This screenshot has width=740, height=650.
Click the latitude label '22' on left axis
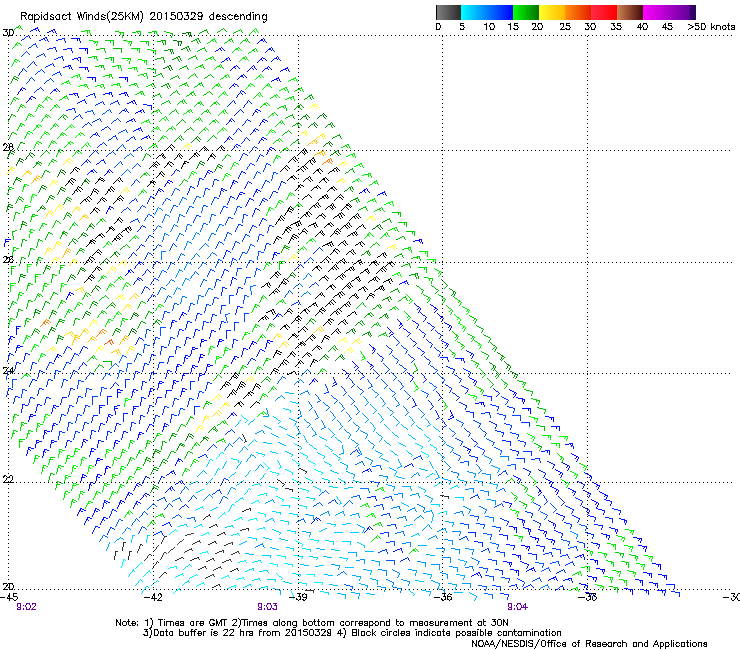(x=8, y=479)
